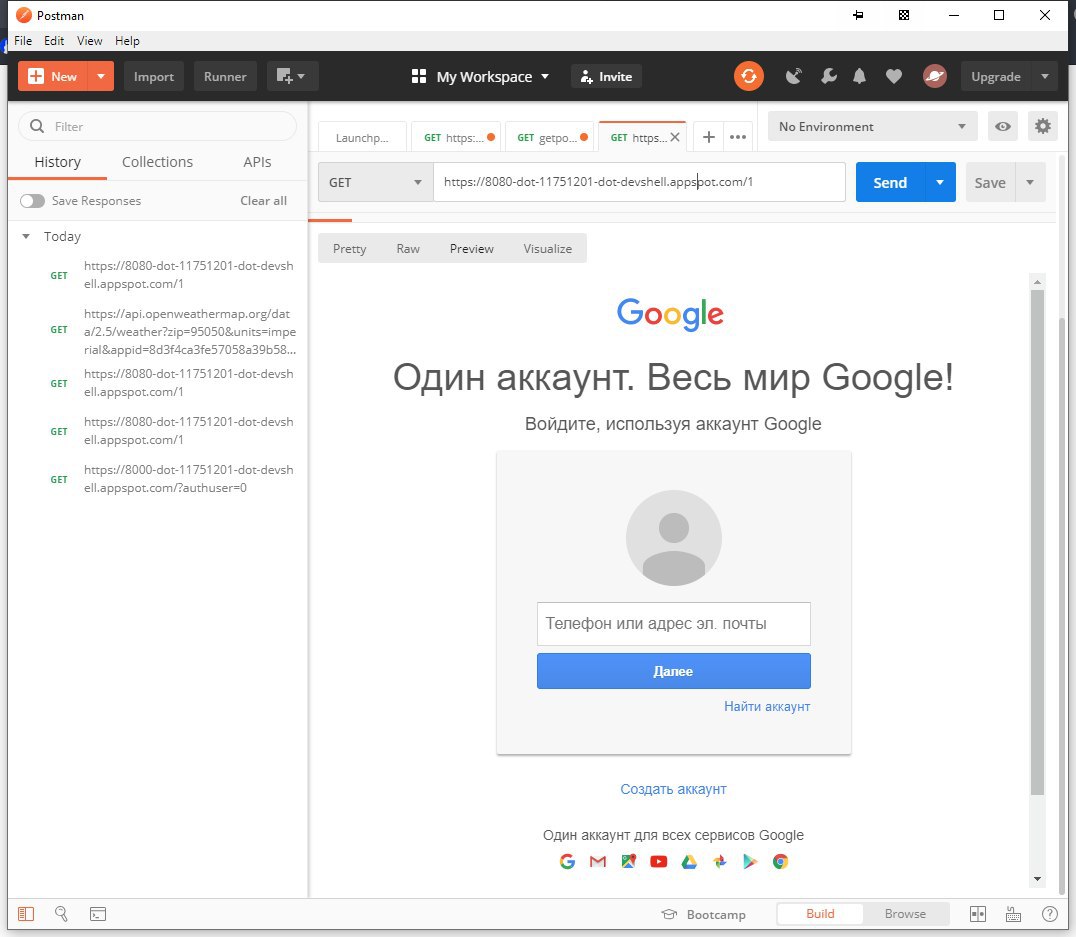Switch to the APIs tab
1076x937 pixels.
[x=257, y=162]
